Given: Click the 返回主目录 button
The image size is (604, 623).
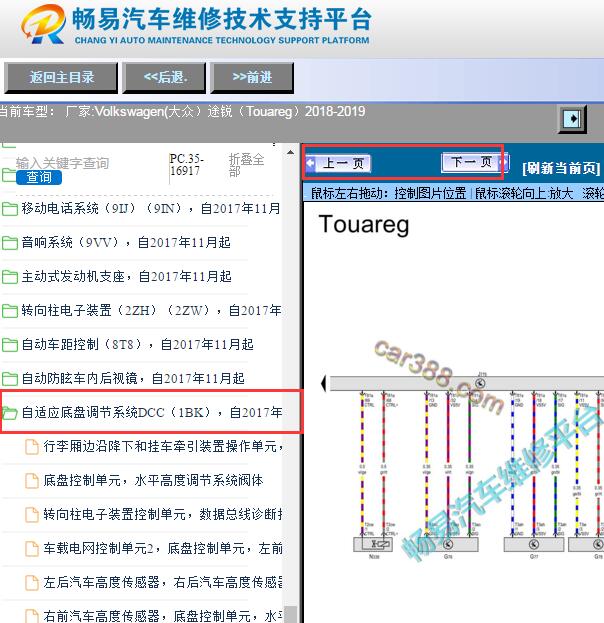Looking at the screenshot, I should pos(61,77).
